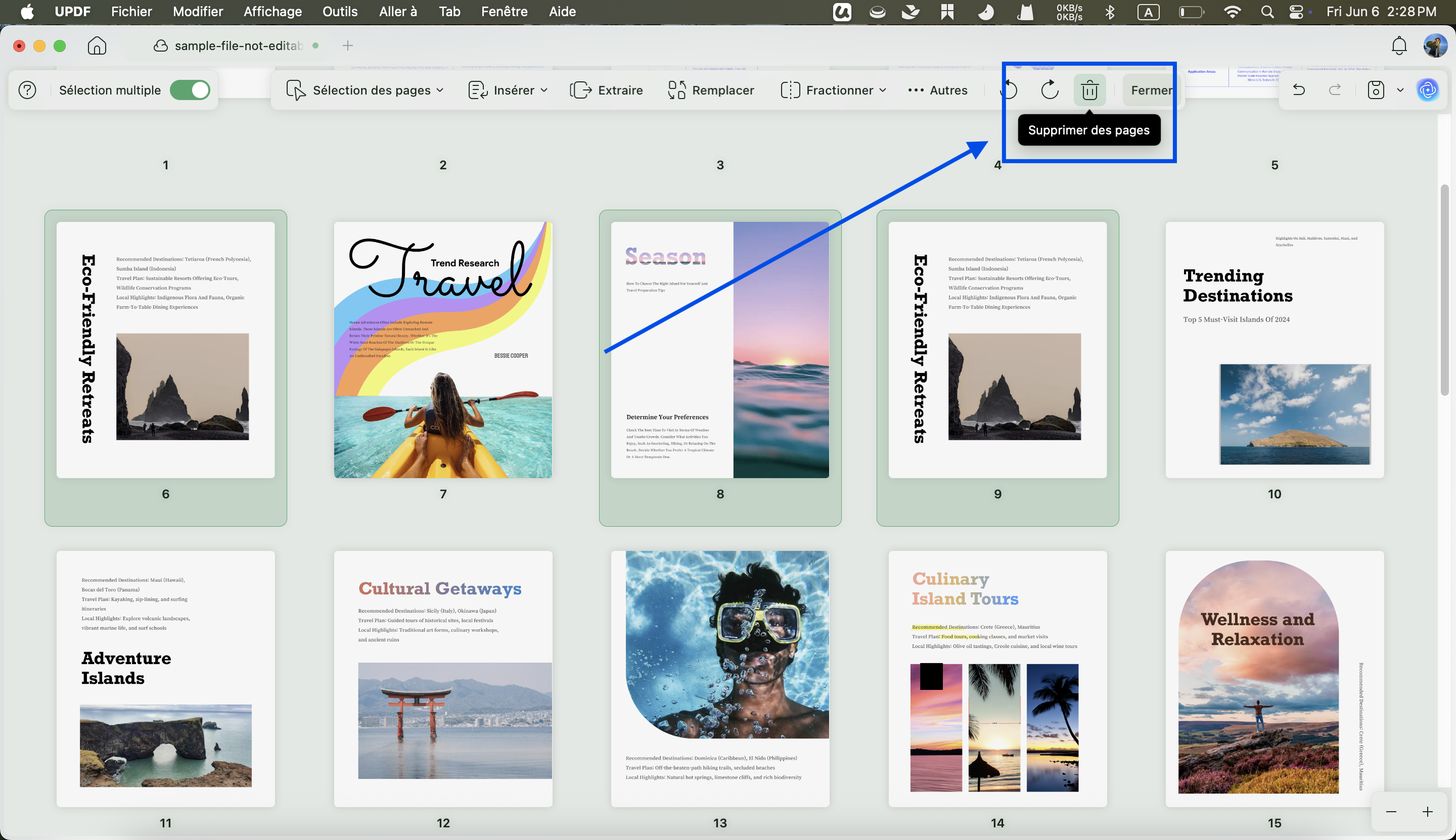Viewport: 1456px width, 840px height.
Task: Click the Remplacer button
Action: tap(711, 90)
